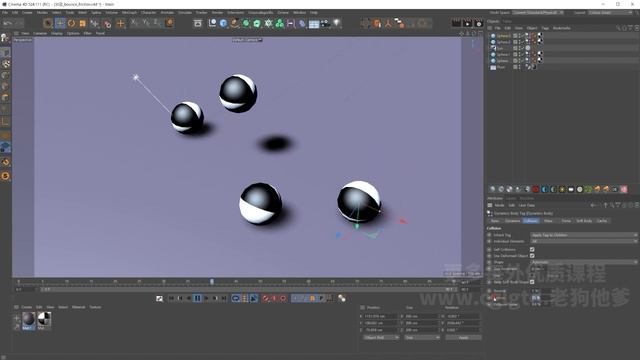Toggle Sphere.1 visibility dots in Object Manager
The image size is (640, 360).
[519, 55]
